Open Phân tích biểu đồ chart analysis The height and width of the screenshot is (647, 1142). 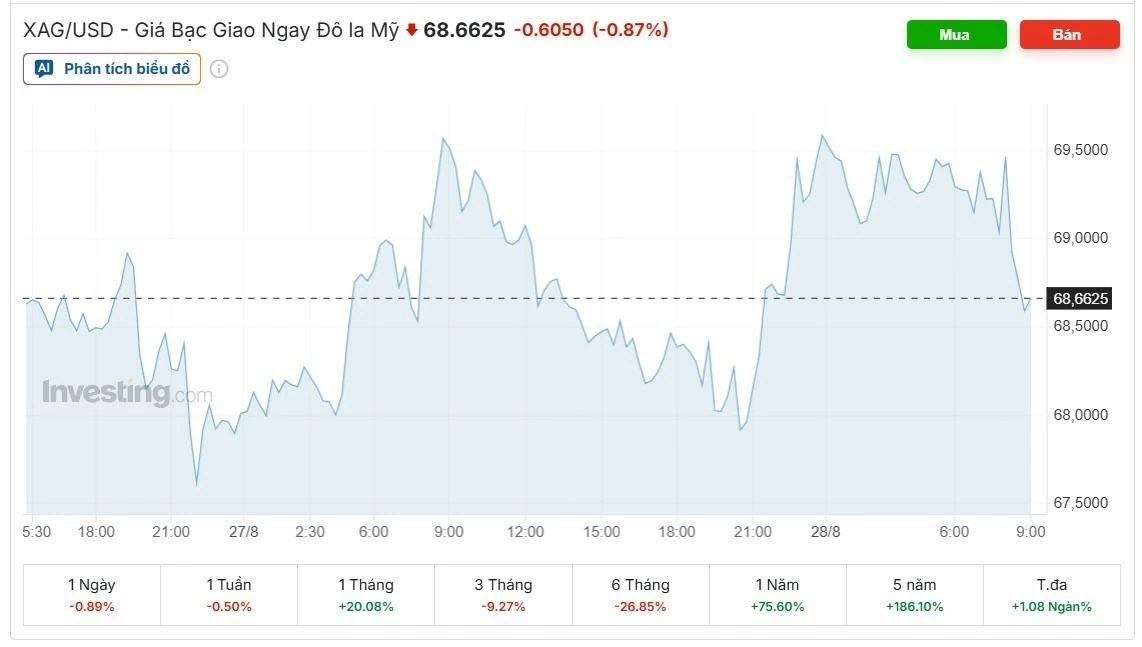(x=111, y=68)
